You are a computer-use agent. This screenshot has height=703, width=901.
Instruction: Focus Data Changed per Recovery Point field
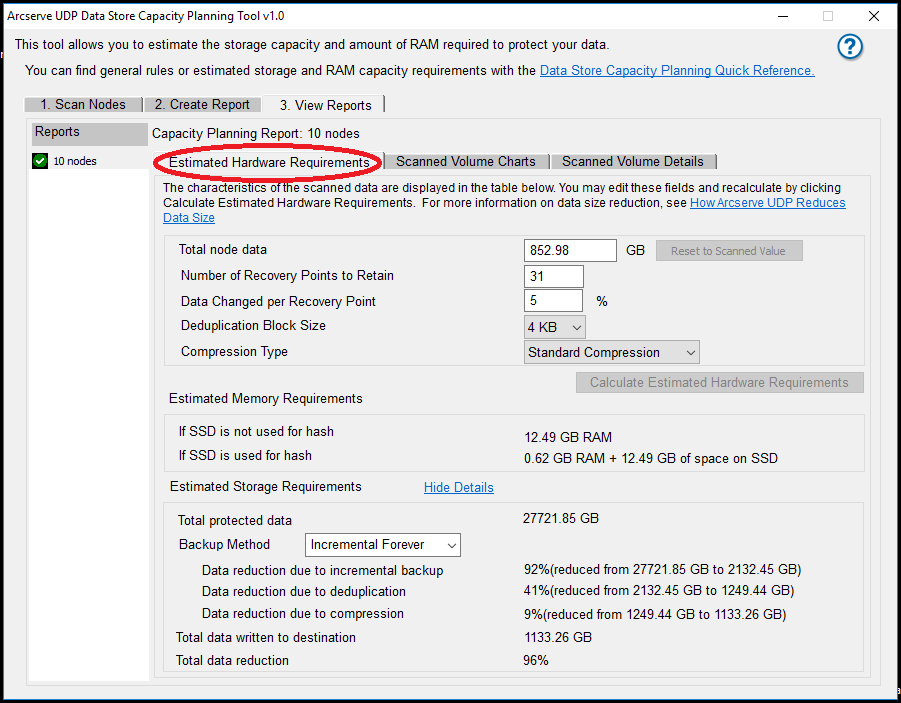tap(553, 301)
